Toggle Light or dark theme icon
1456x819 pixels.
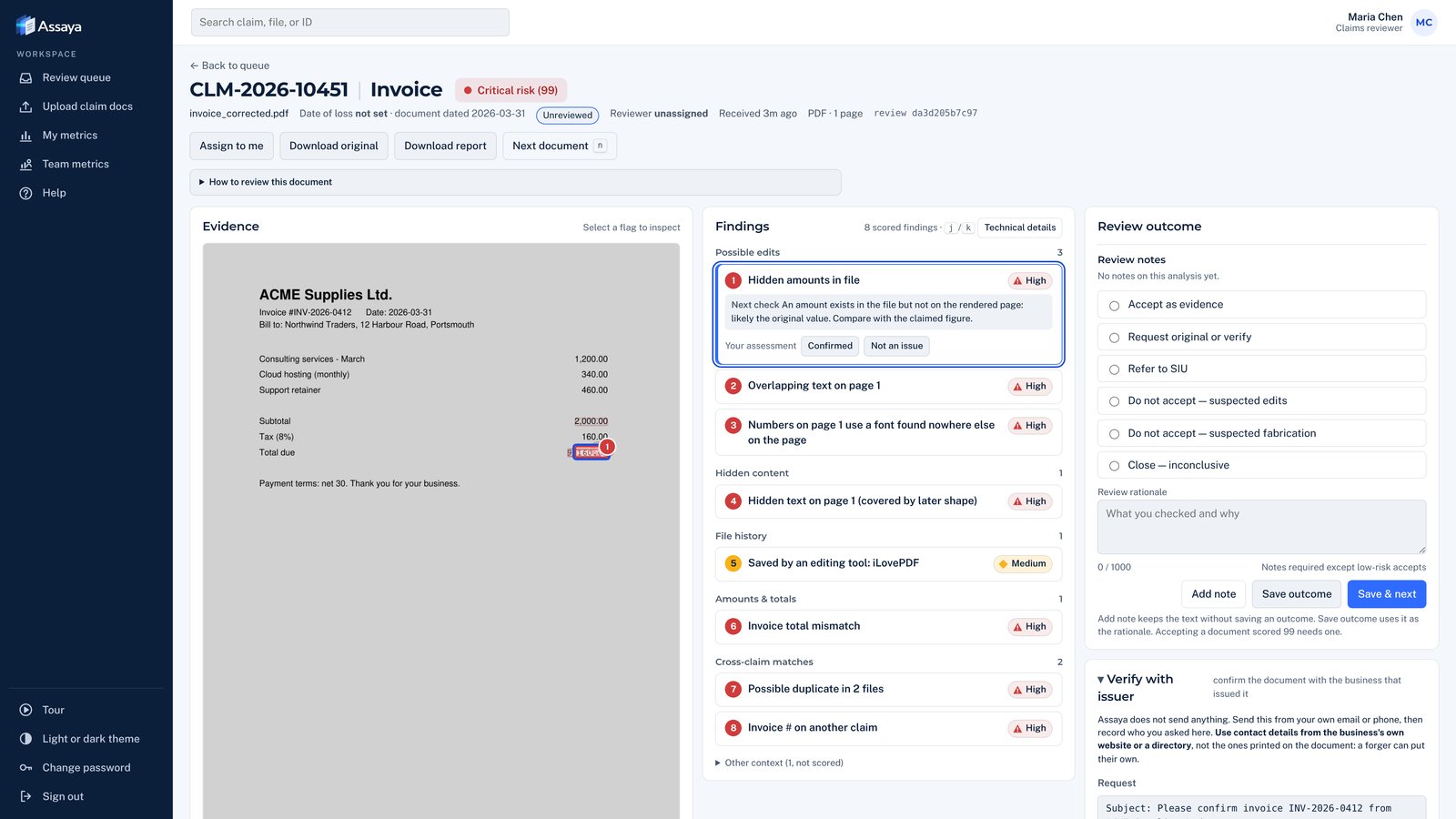click(x=25, y=739)
